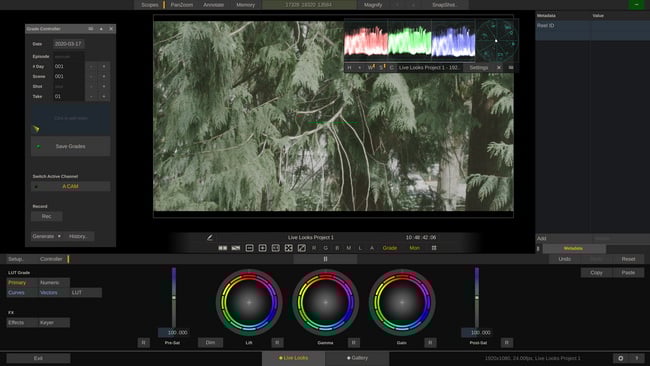Increase the Shot value with plus

coord(104,86)
